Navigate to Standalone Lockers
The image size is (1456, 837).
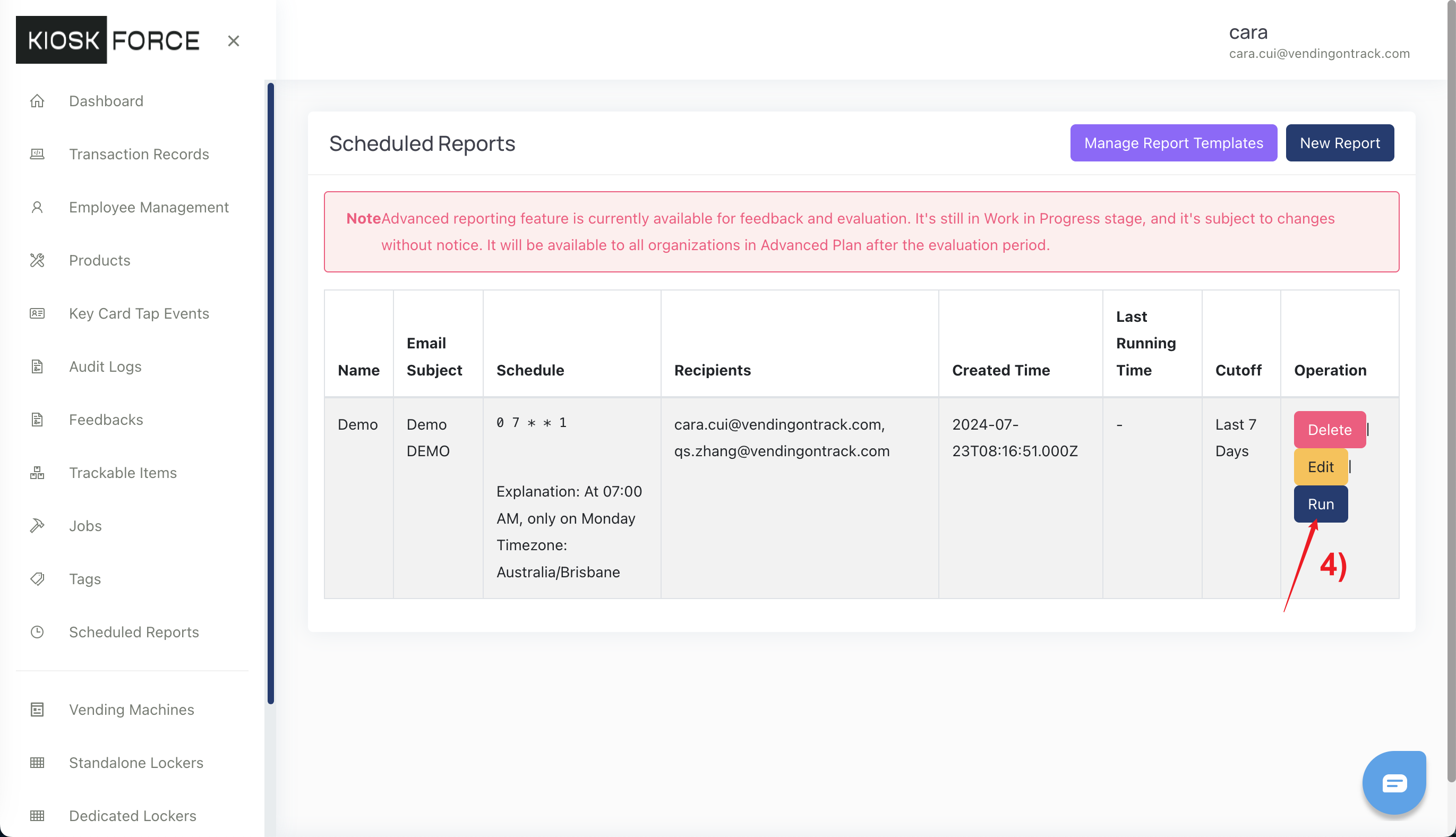[136, 762]
